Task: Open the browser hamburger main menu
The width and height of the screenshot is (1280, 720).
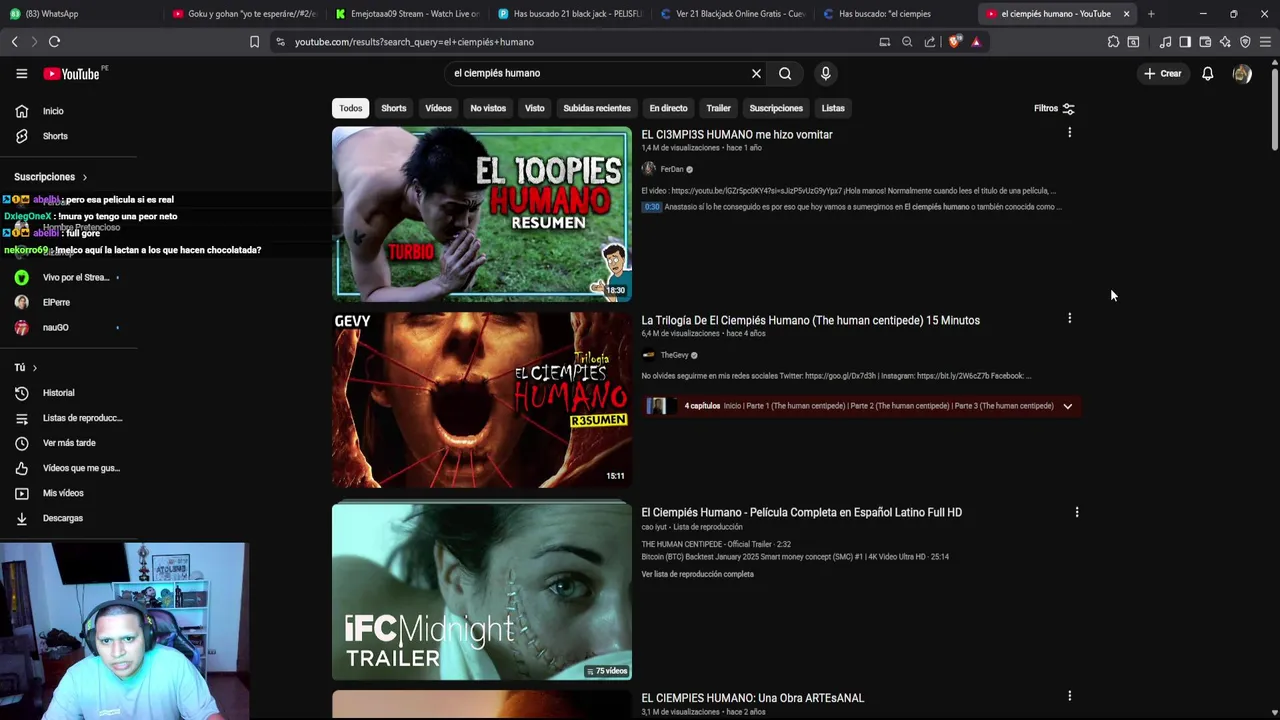Action: (x=1265, y=42)
